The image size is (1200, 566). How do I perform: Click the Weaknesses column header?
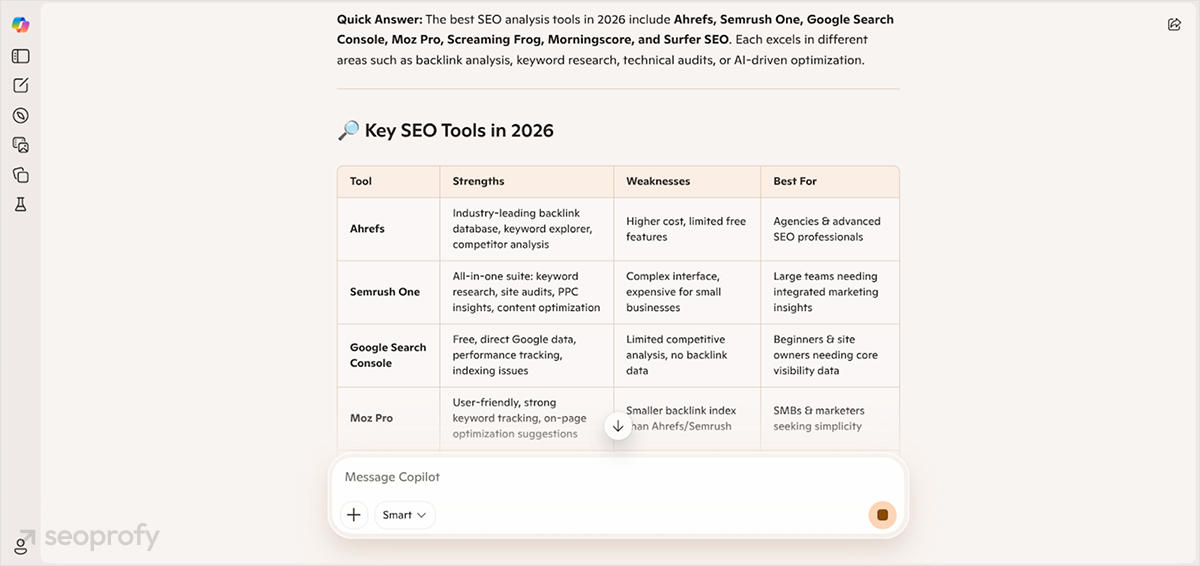[658, 181]
